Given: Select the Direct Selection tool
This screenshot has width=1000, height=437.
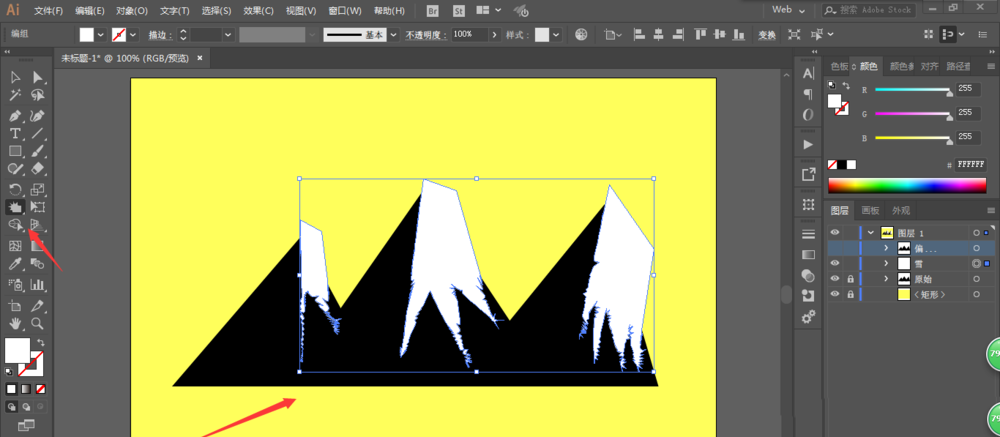Looking at the screenshot, I should (38, 78).
